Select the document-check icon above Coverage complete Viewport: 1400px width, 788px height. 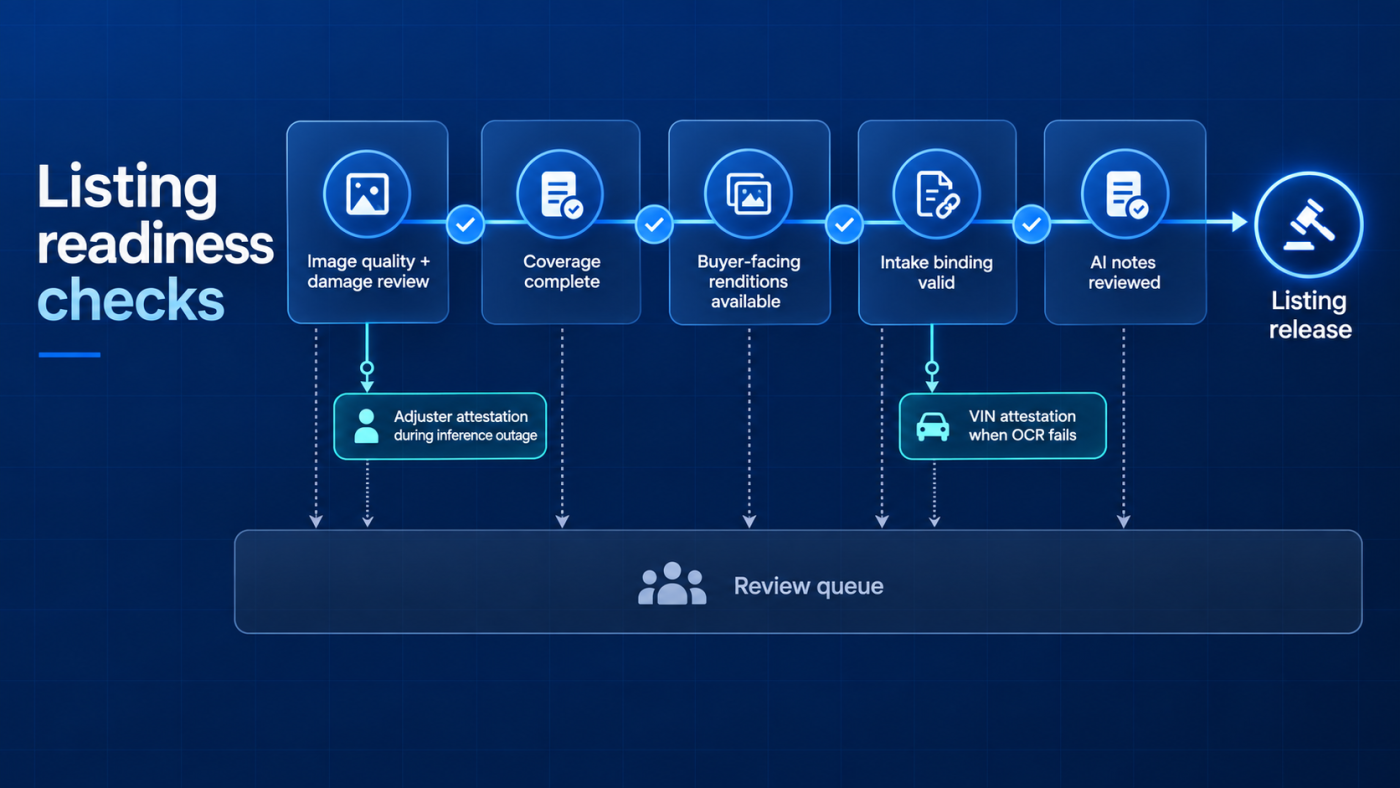coord(560,194)
